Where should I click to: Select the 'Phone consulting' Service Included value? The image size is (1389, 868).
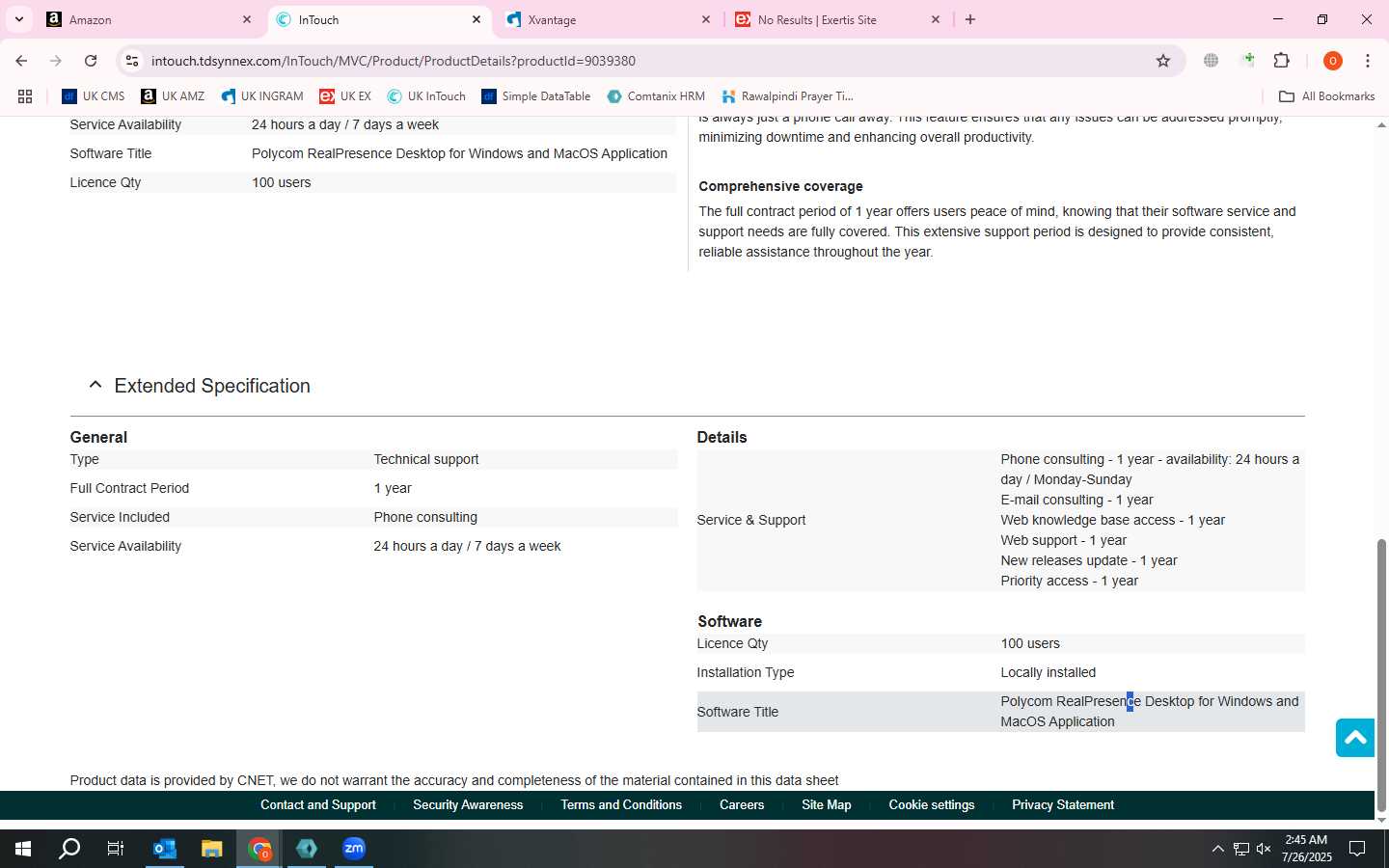(425, 517)
